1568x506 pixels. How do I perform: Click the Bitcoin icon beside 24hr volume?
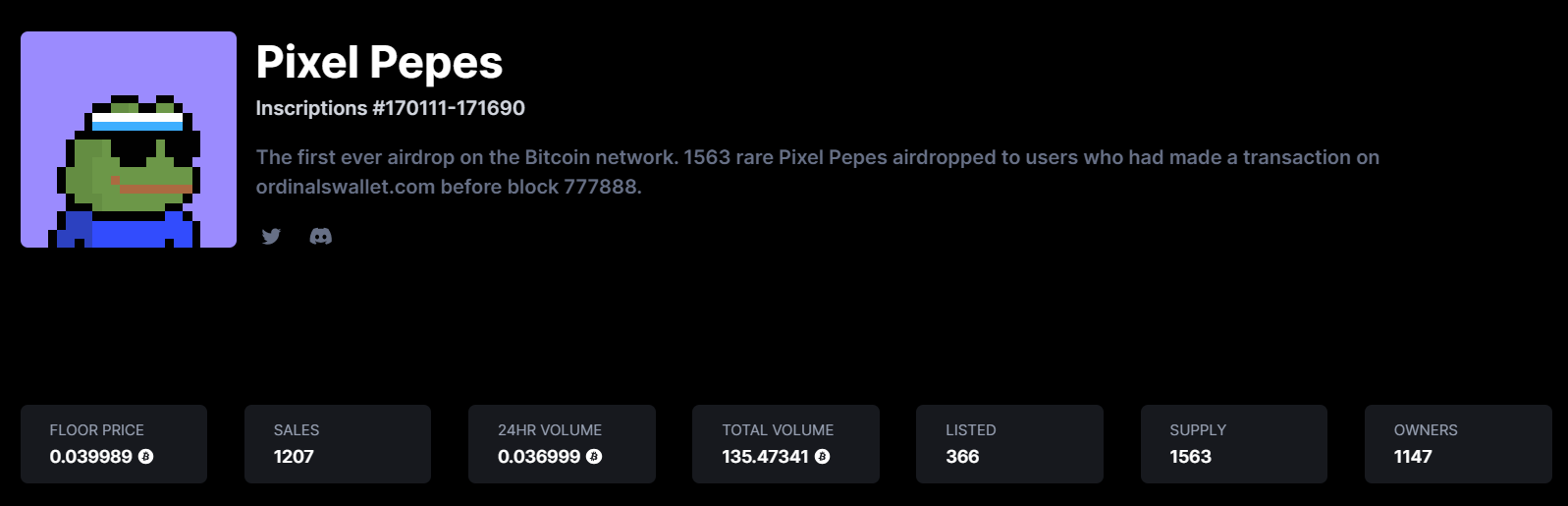tap(594, 457)
